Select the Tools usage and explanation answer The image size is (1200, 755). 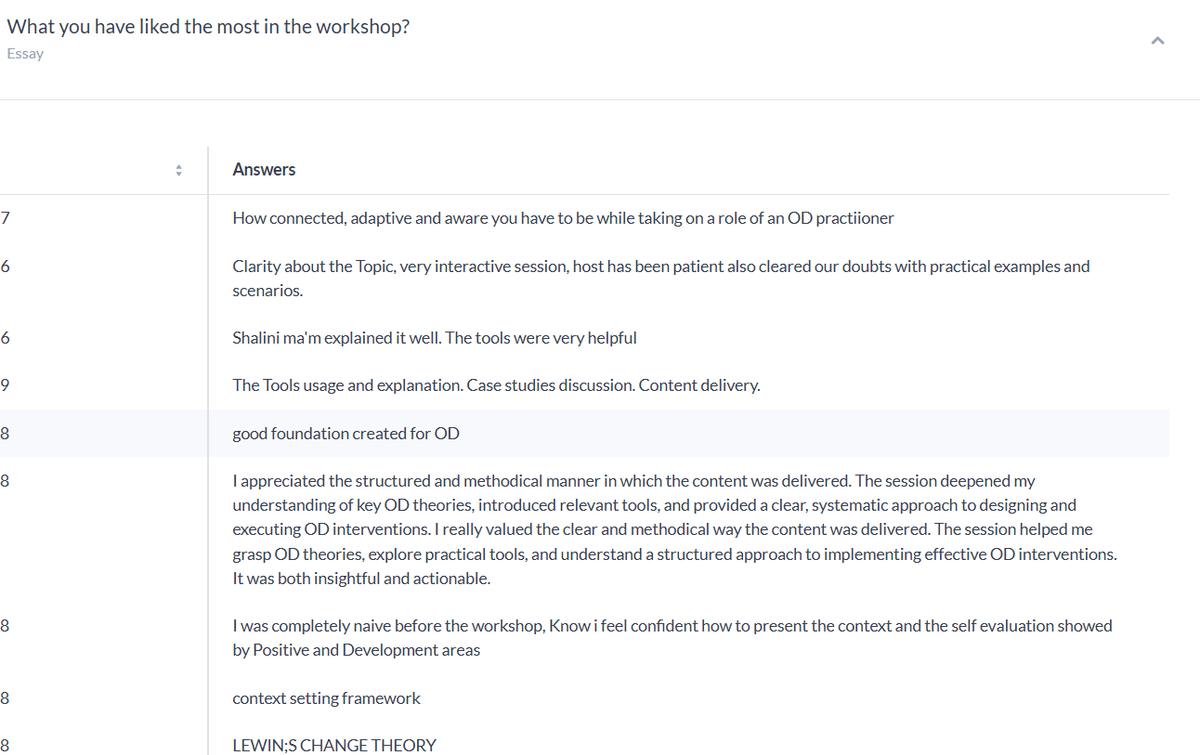click(496, 386)
